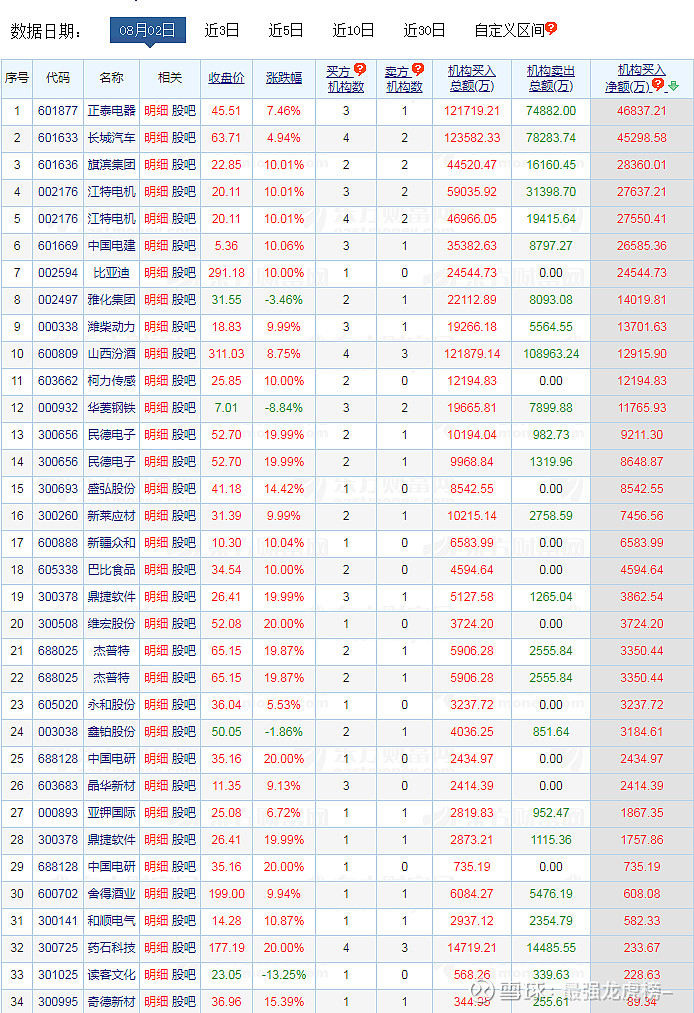This screenshot has width=694, height=1013.
Task: Select net amount 46837.21
Action: (641, 111)
